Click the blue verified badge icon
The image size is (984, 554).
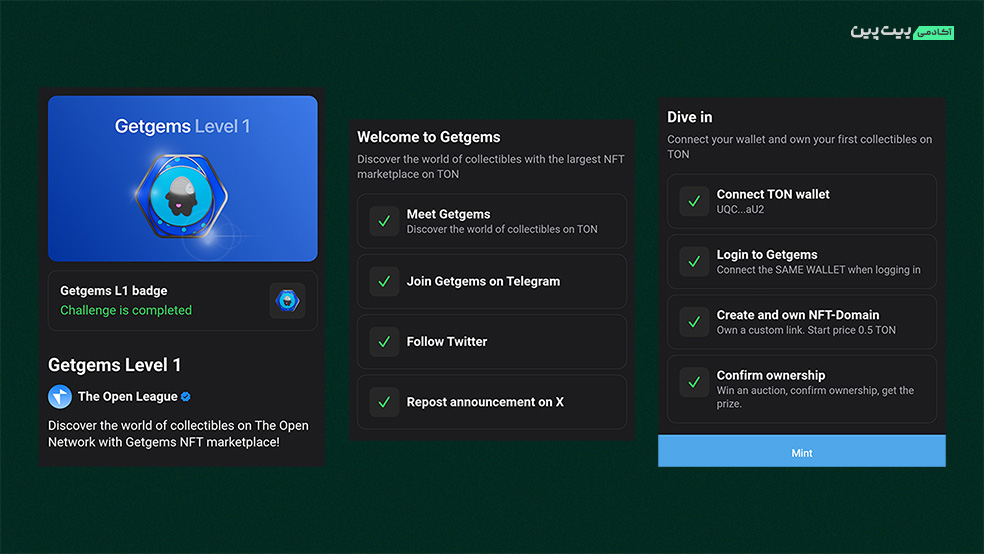[186, 397]
